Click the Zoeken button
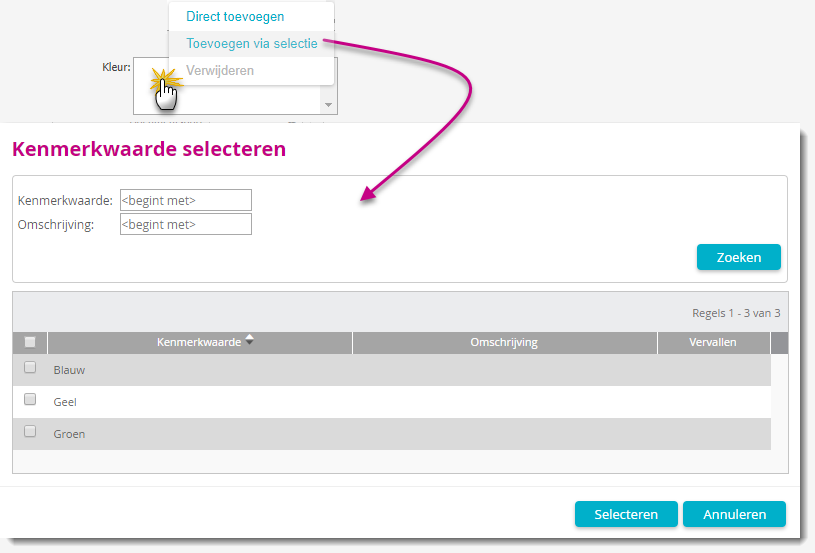The image size is (815, 553). click(x=739, y=257)
